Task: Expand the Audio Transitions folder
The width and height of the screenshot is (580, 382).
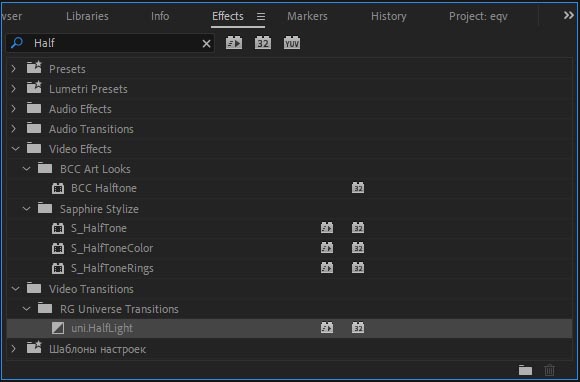Action: tap(14, 129)
